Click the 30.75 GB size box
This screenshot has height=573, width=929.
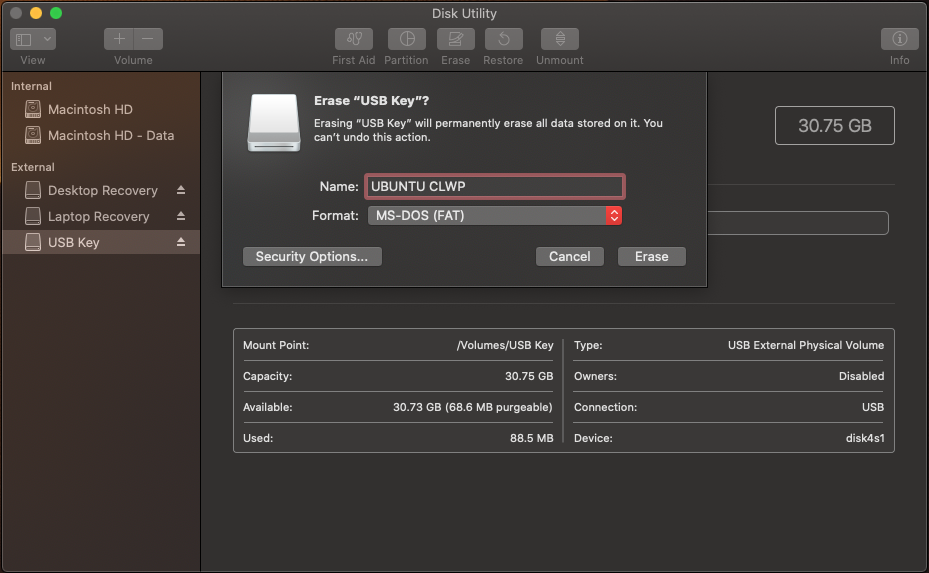tap(835, 126)
